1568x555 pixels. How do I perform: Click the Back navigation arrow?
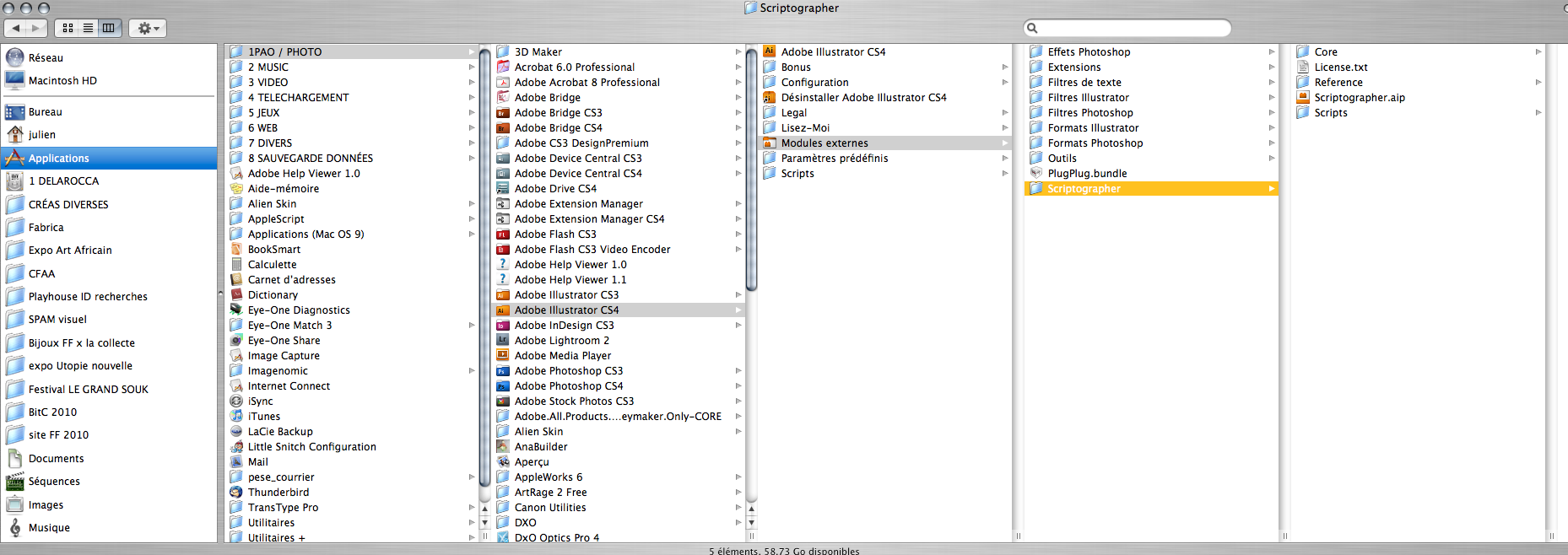click(15, 28)
